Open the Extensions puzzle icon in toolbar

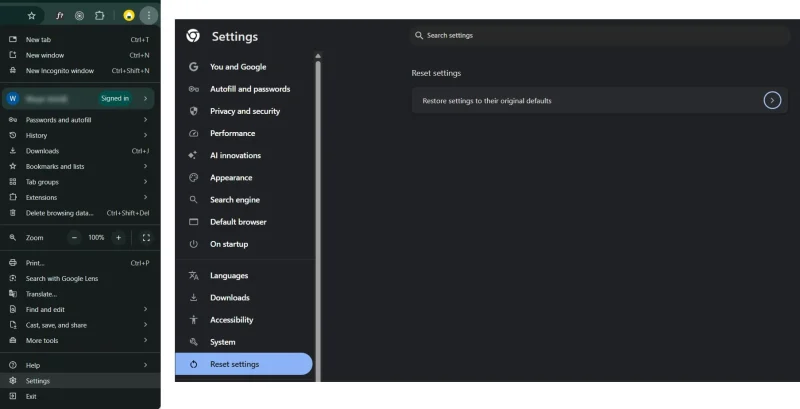[100, 16]
